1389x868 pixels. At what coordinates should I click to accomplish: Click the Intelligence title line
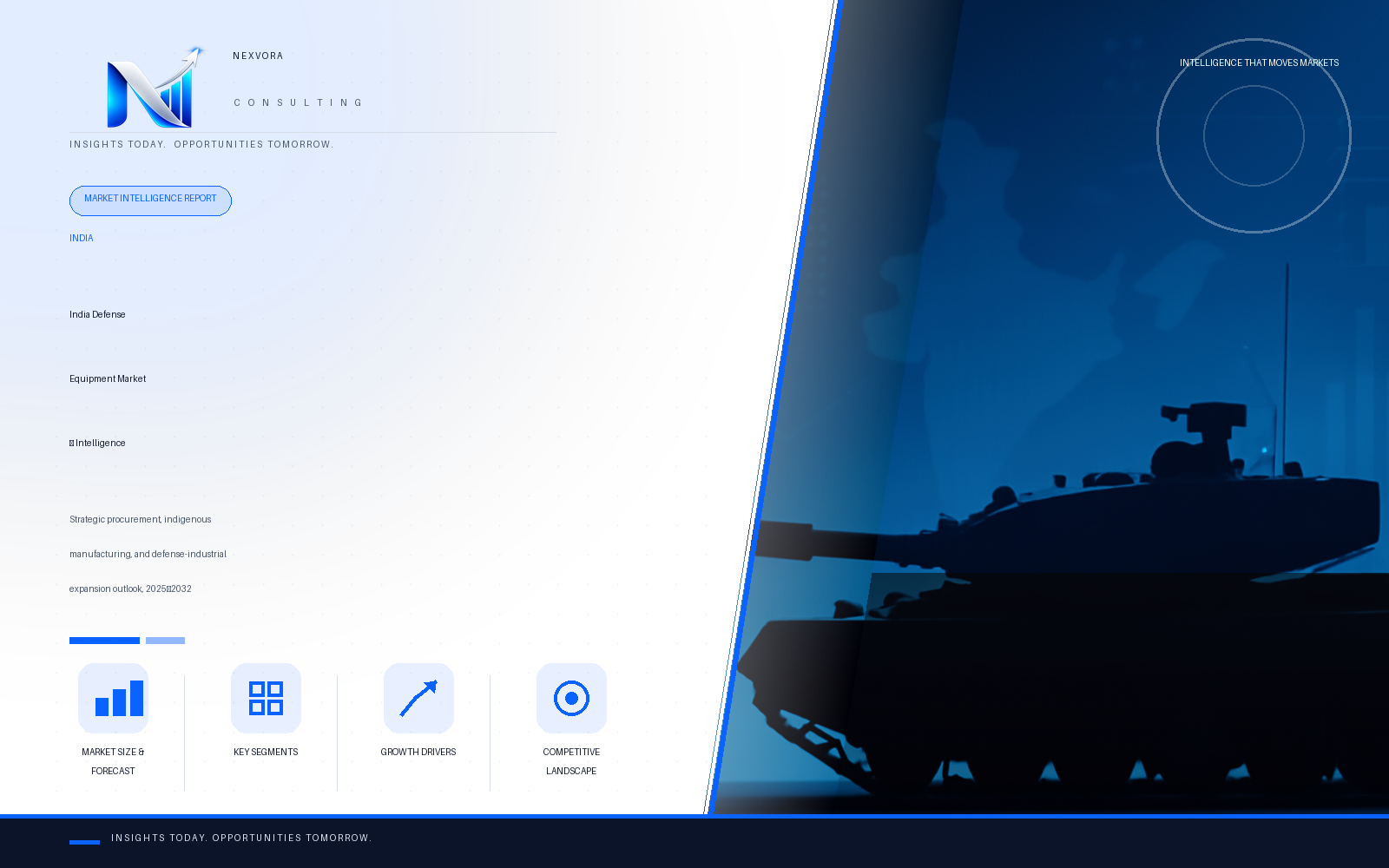pos(97,443)
